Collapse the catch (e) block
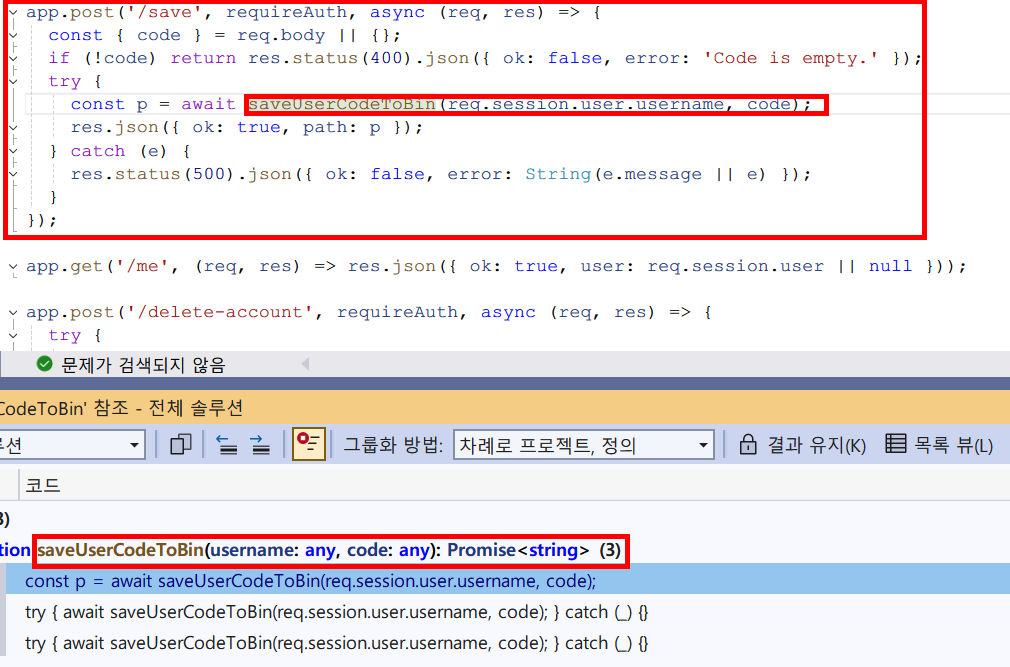Image resolution: width=1010 pixels, height=667 pixels. coord(13,151)
